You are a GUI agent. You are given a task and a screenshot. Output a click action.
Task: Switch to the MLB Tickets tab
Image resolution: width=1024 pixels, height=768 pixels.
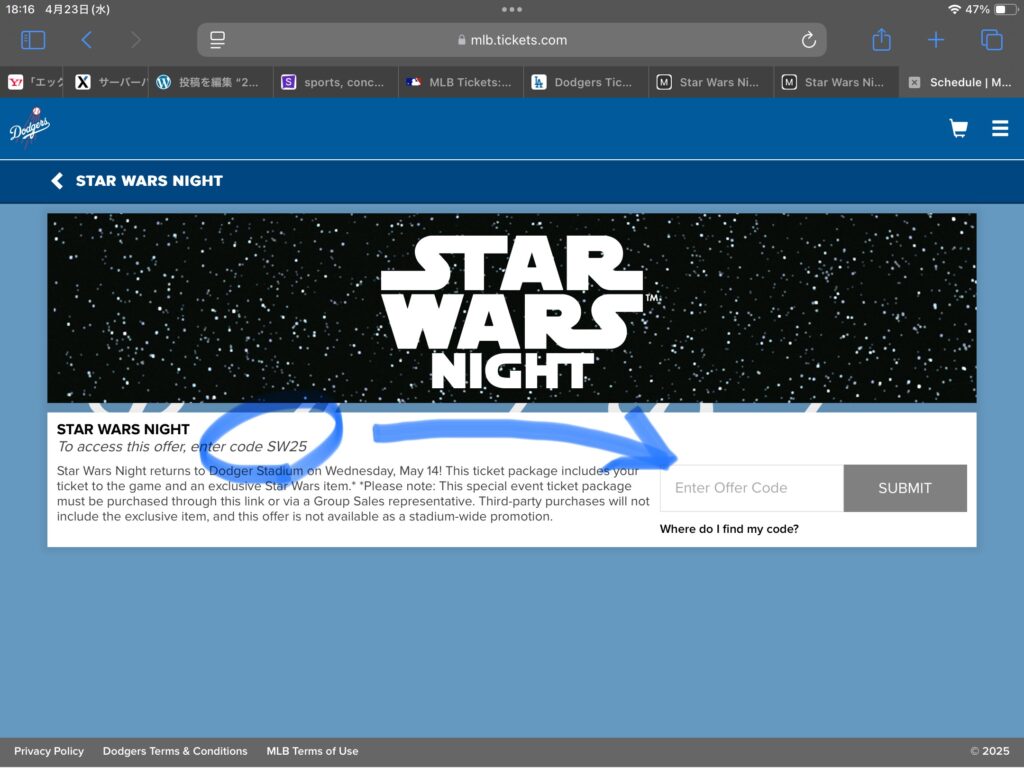coord(461,82)
